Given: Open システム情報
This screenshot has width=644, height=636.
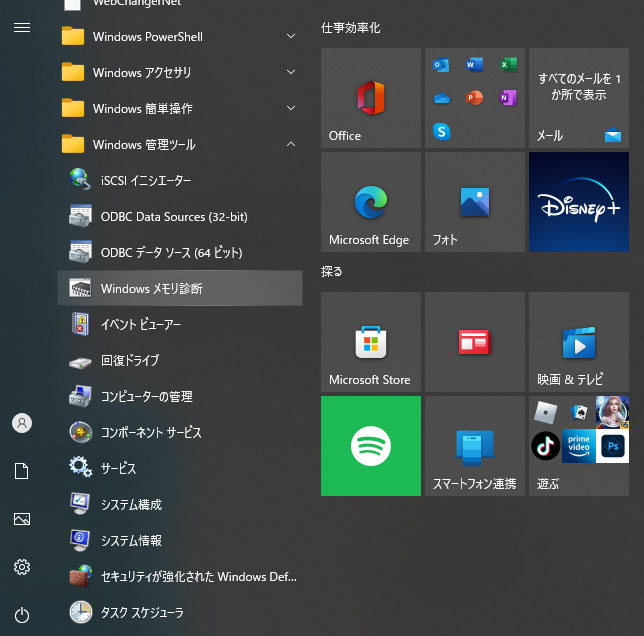Looking at the screenshot, I should (180, 540).
